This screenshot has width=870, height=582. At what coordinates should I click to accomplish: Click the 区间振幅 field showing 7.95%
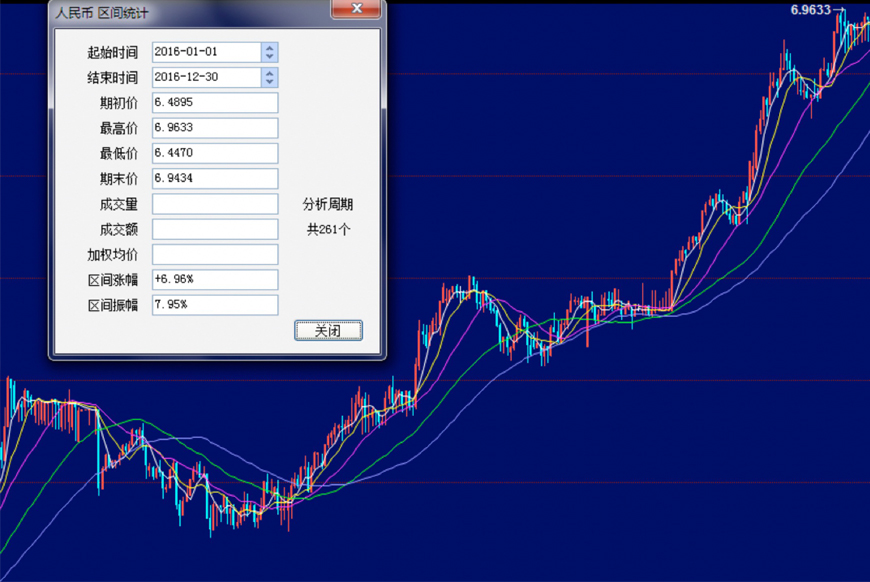214,304
